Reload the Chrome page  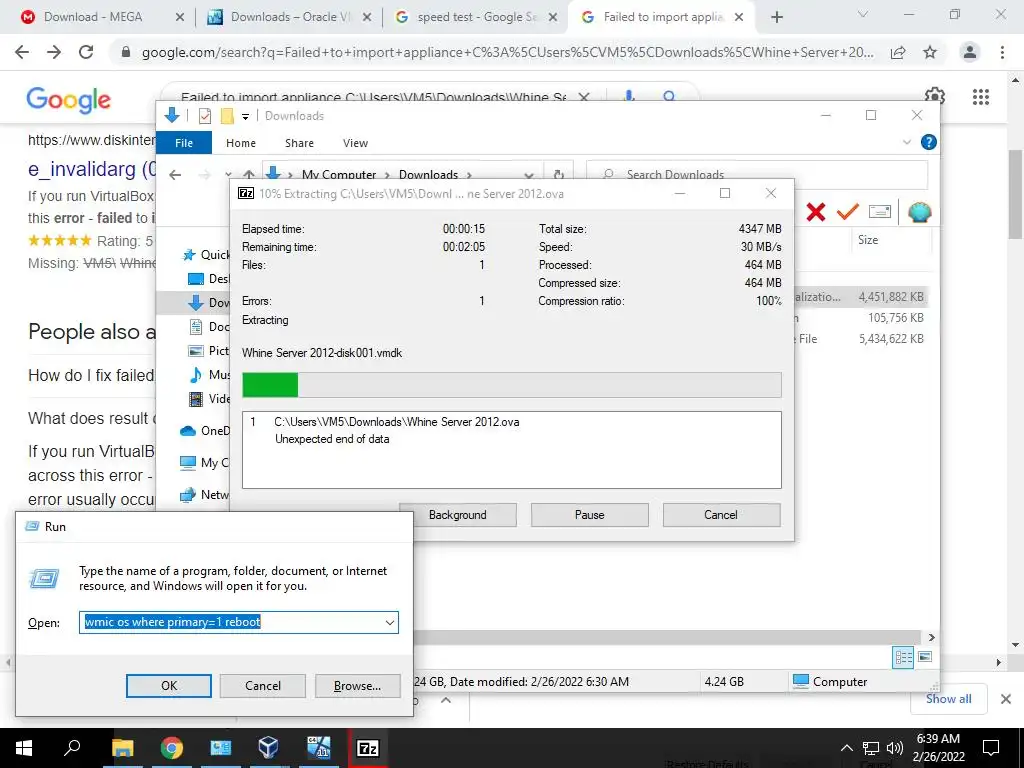coord(86,52)
